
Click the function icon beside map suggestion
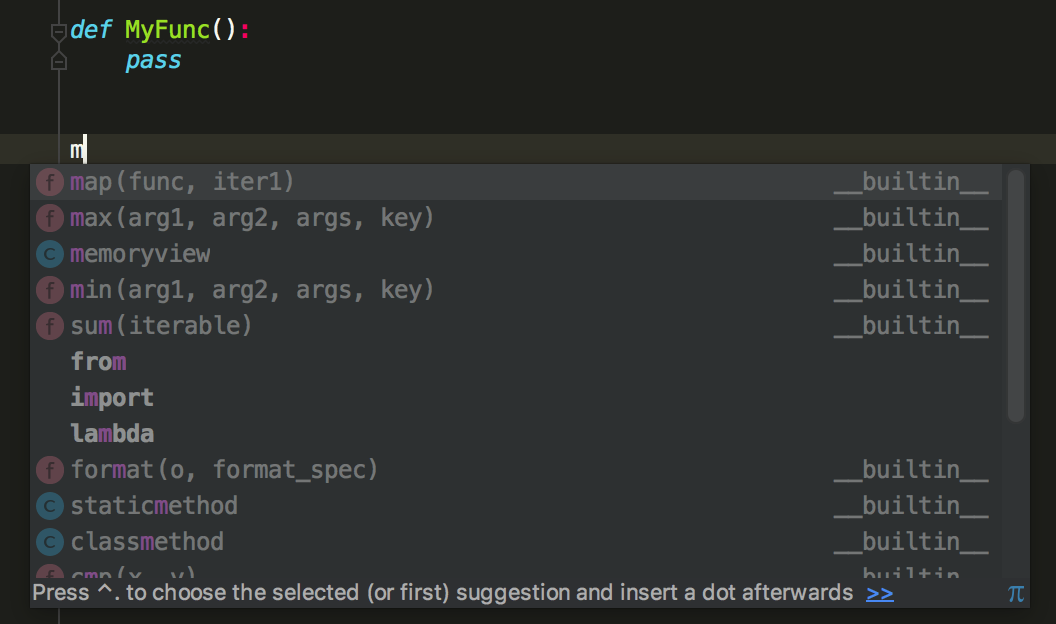[49, 182]
